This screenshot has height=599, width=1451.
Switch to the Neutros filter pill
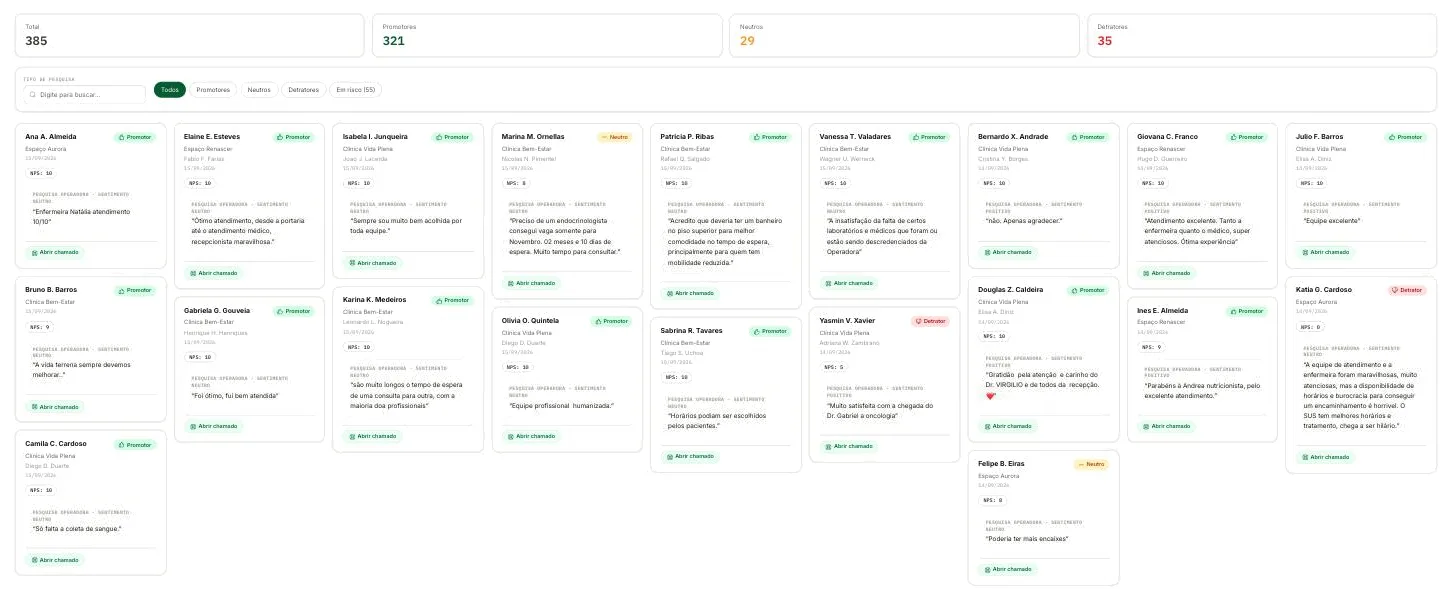[x=259, y=90]
